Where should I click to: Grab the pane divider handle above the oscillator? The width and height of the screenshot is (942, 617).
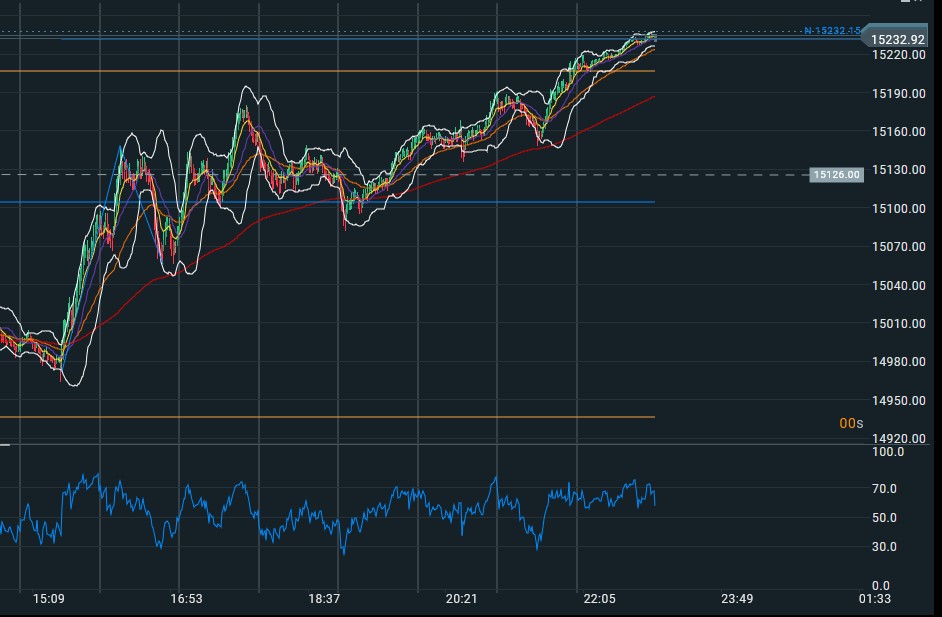(5, 445)
